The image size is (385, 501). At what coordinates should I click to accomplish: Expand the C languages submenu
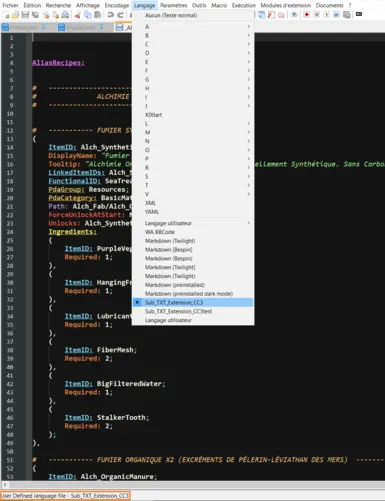193,44
